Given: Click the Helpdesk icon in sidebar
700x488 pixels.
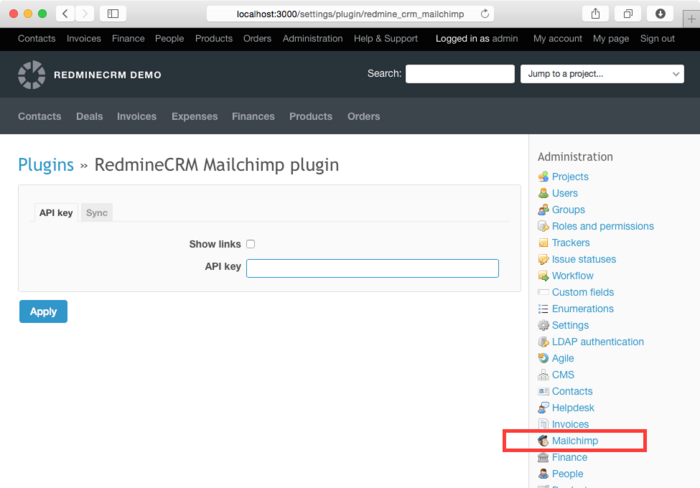Looking at the screenshot, I should tap(543, 408).
